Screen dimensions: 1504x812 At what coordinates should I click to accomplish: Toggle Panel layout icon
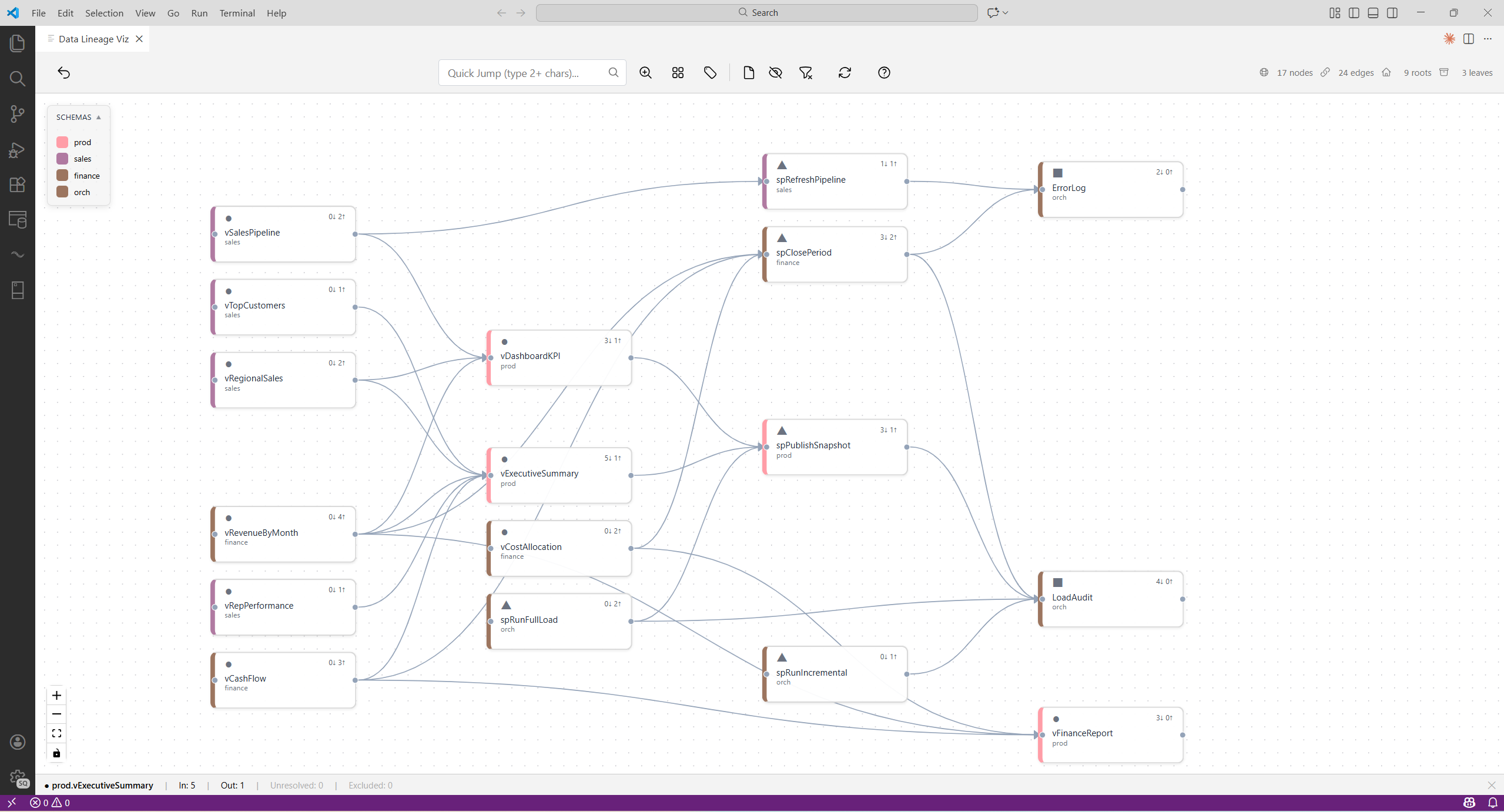click(1373, 13)
